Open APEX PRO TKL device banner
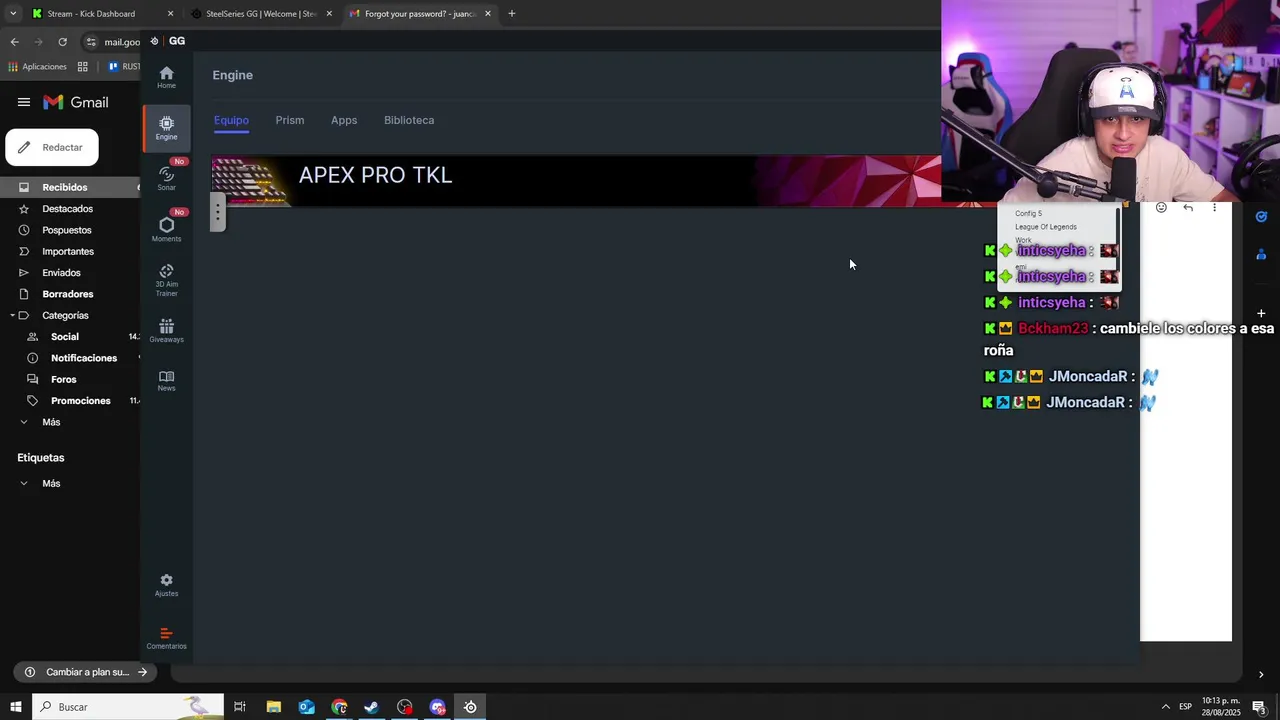1280x720 pixels. pos(576,181)
